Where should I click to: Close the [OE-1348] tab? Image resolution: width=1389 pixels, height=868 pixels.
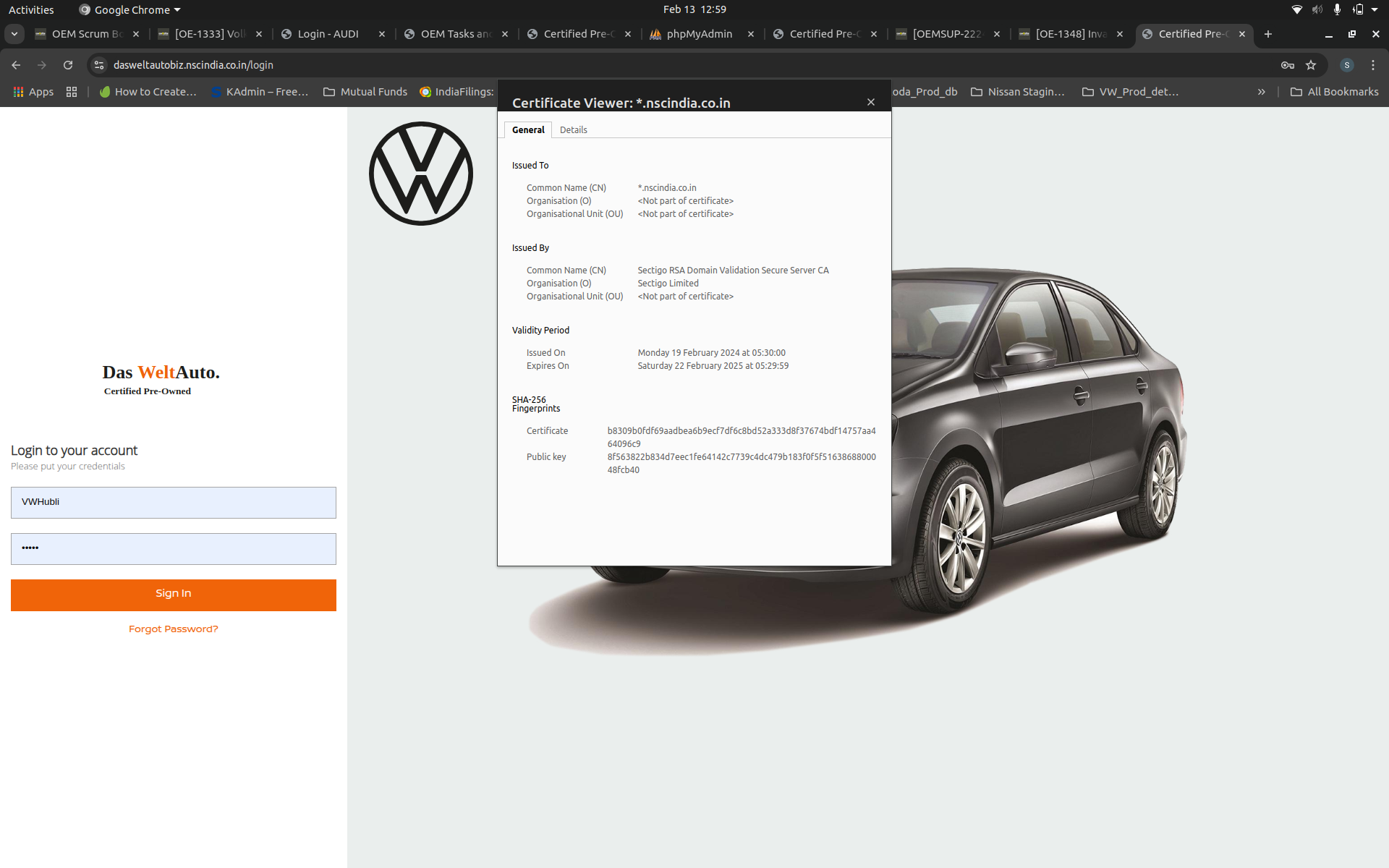click(1120, 34)
